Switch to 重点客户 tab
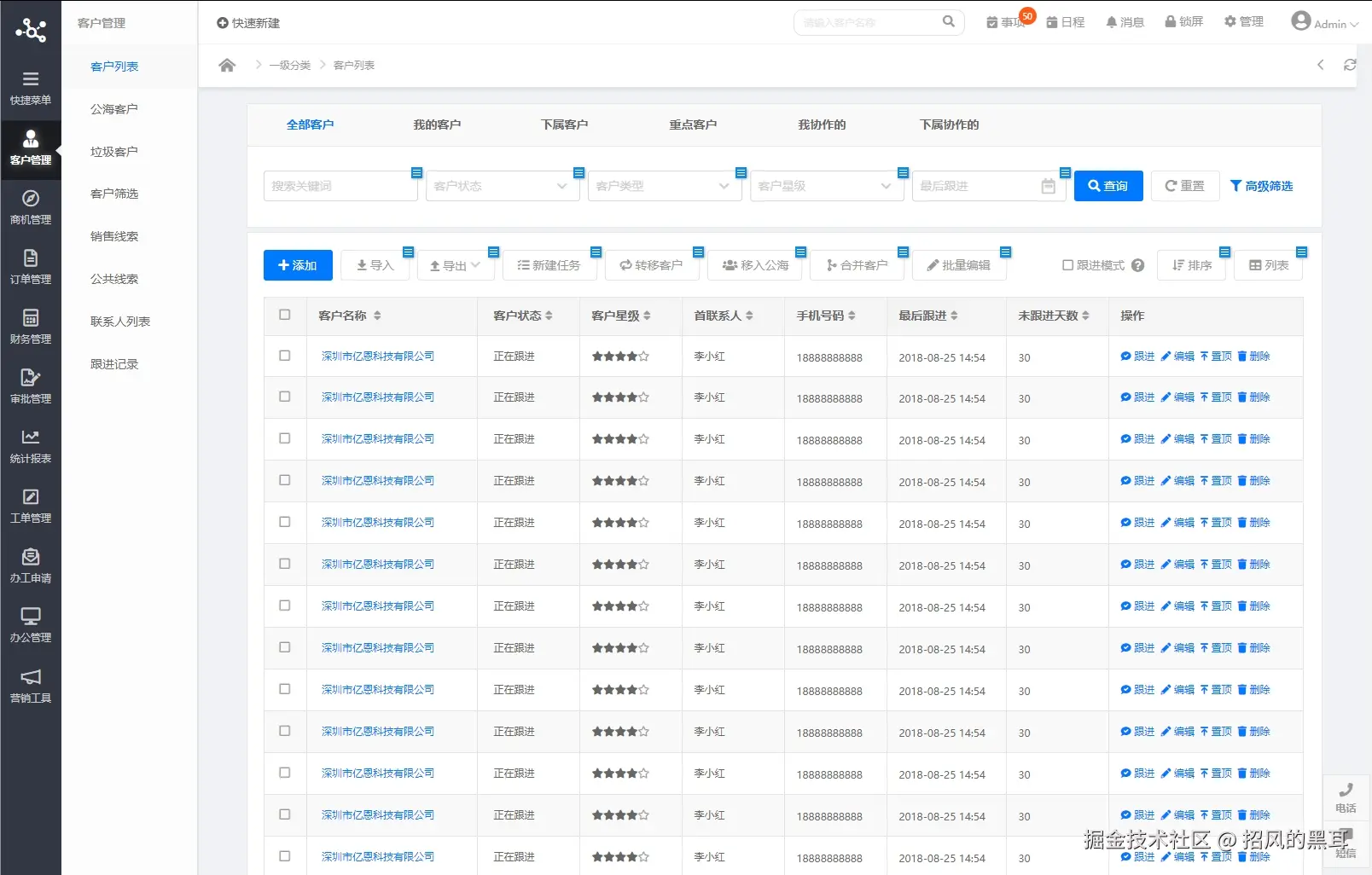Image resolution: width=1372 pixels, height=875 pixels. [693, 125]
